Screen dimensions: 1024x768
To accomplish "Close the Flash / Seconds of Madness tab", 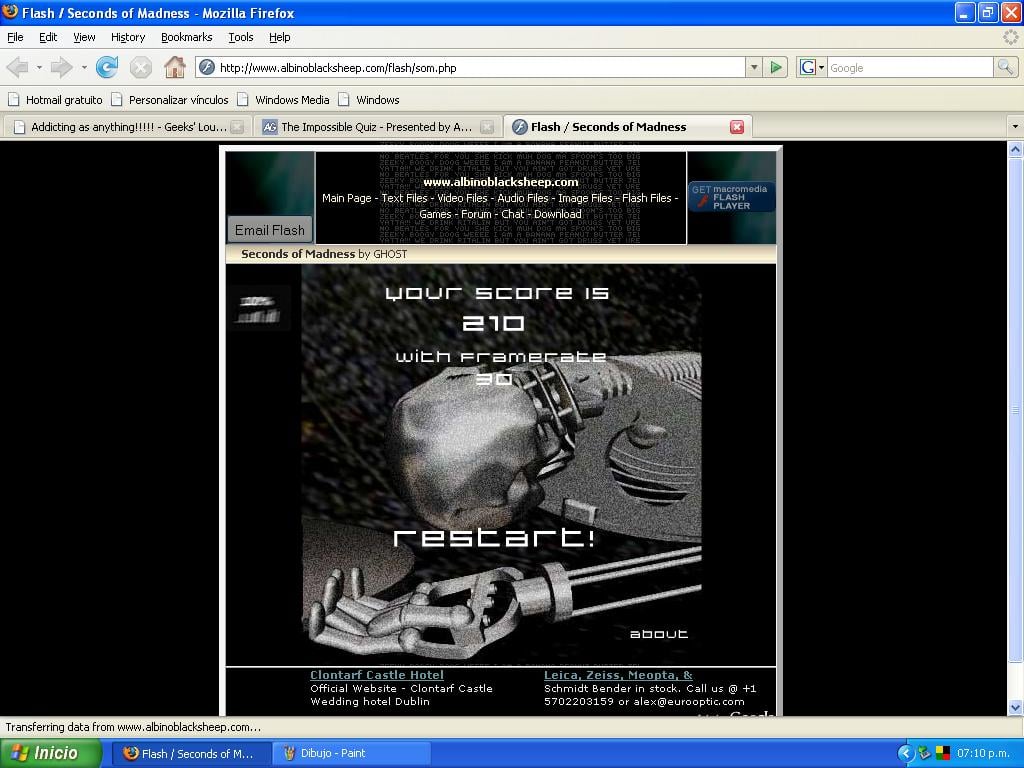I will click(x=737, y=127).
